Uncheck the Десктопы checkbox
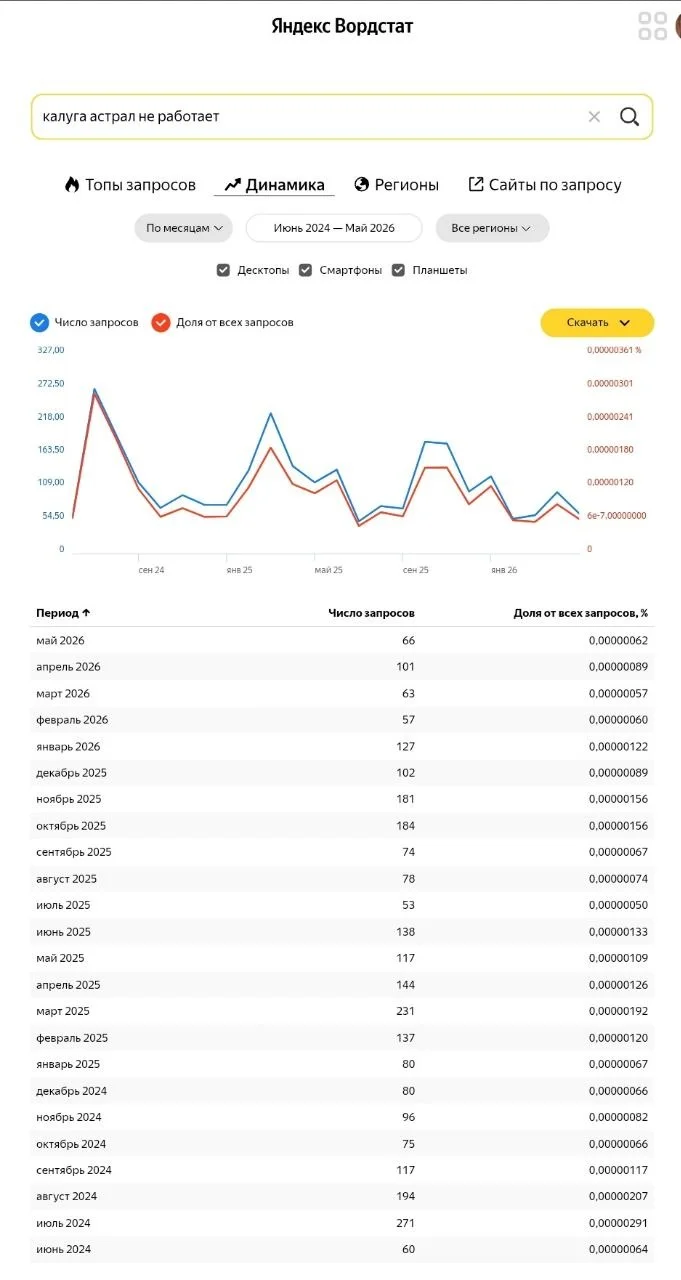This screenshot has width=681, height=1280. coord(224,270)
